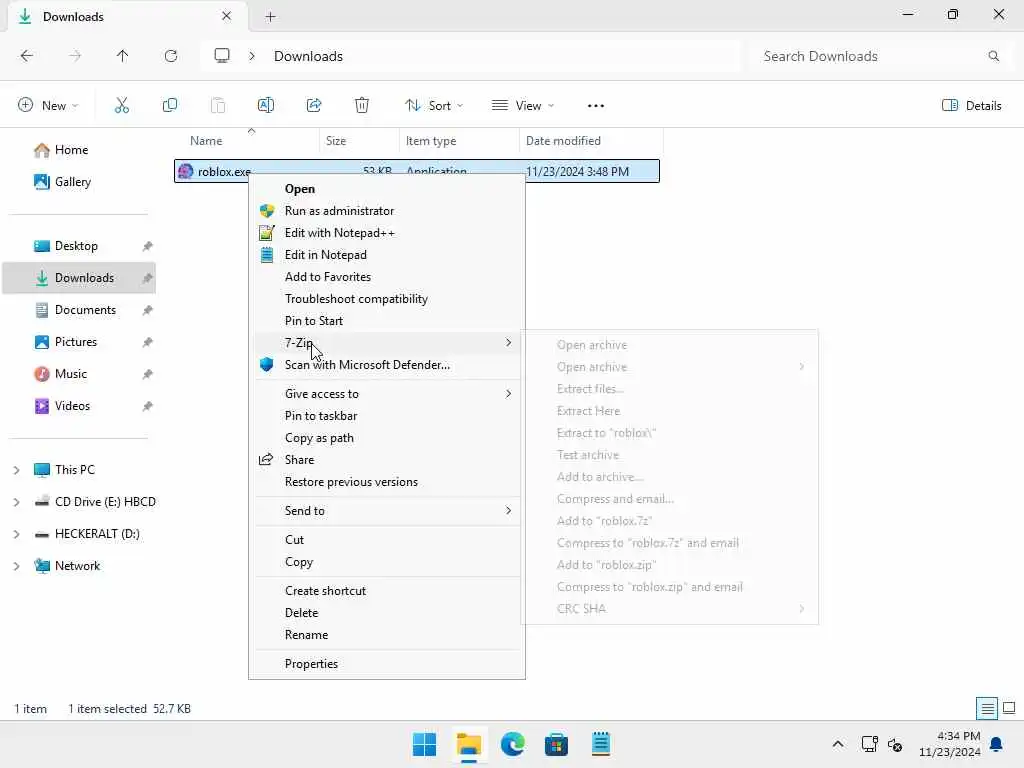Go back with the back arrow
1024x768 pixels.
[27, 56]
